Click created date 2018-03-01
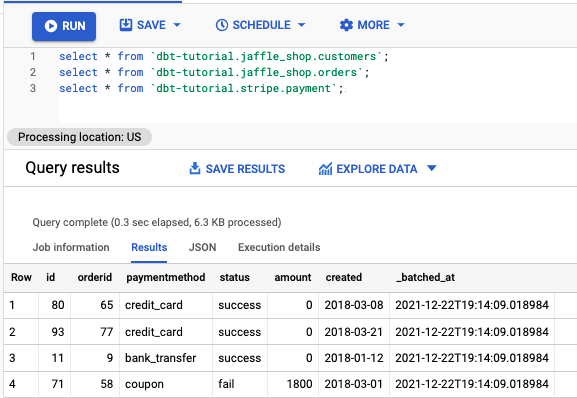 354,384
